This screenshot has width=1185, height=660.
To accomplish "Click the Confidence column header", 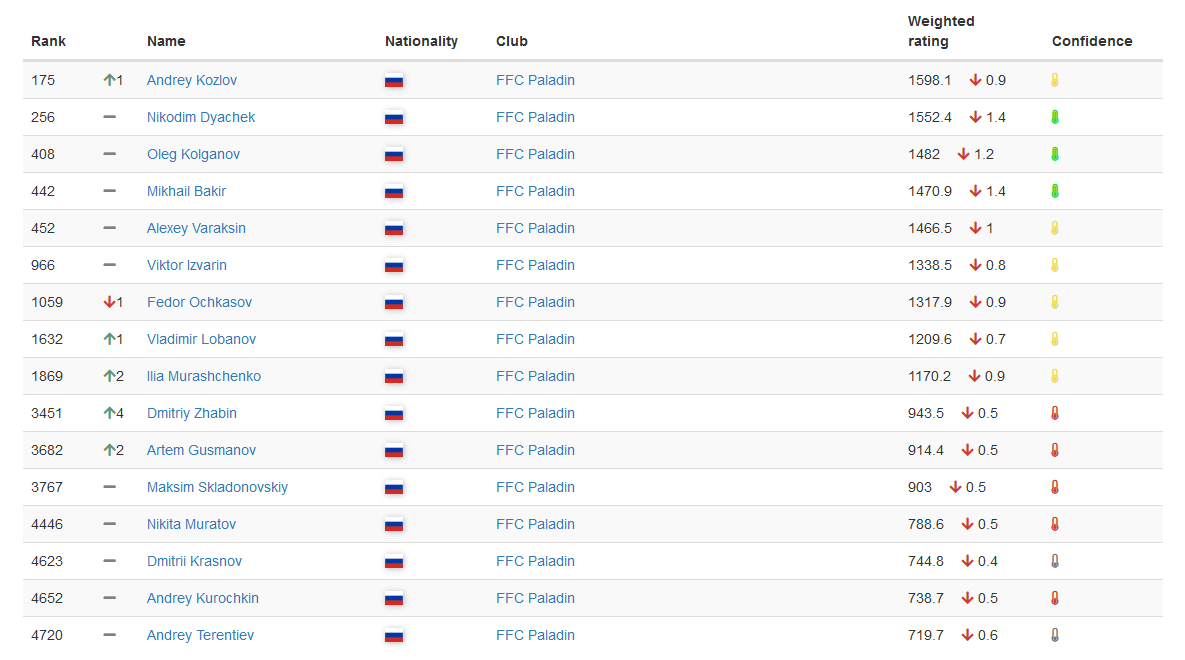I will (1091, 41).
